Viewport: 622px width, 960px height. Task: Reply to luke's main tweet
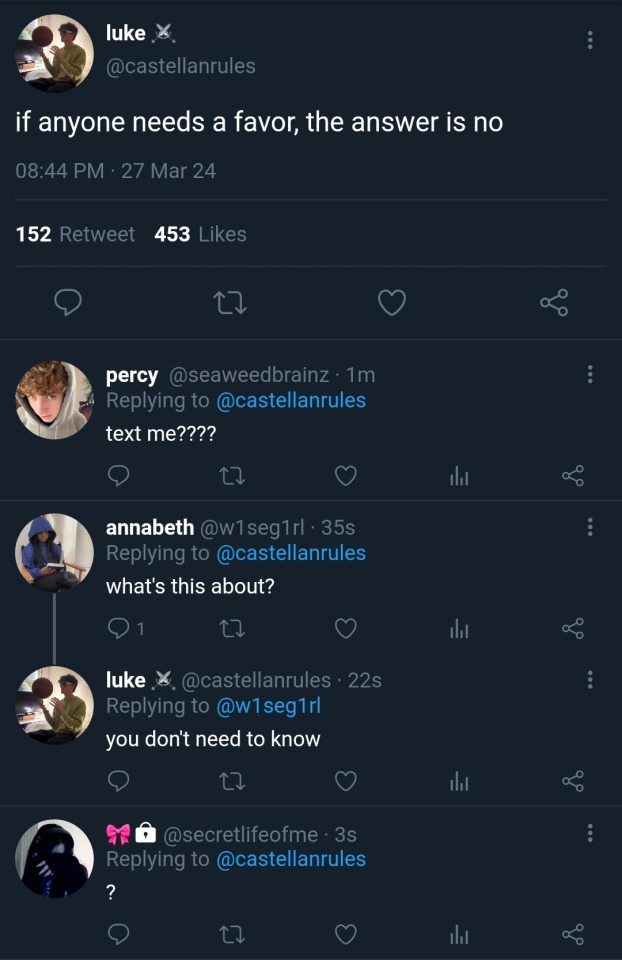(x=67, y=302)
